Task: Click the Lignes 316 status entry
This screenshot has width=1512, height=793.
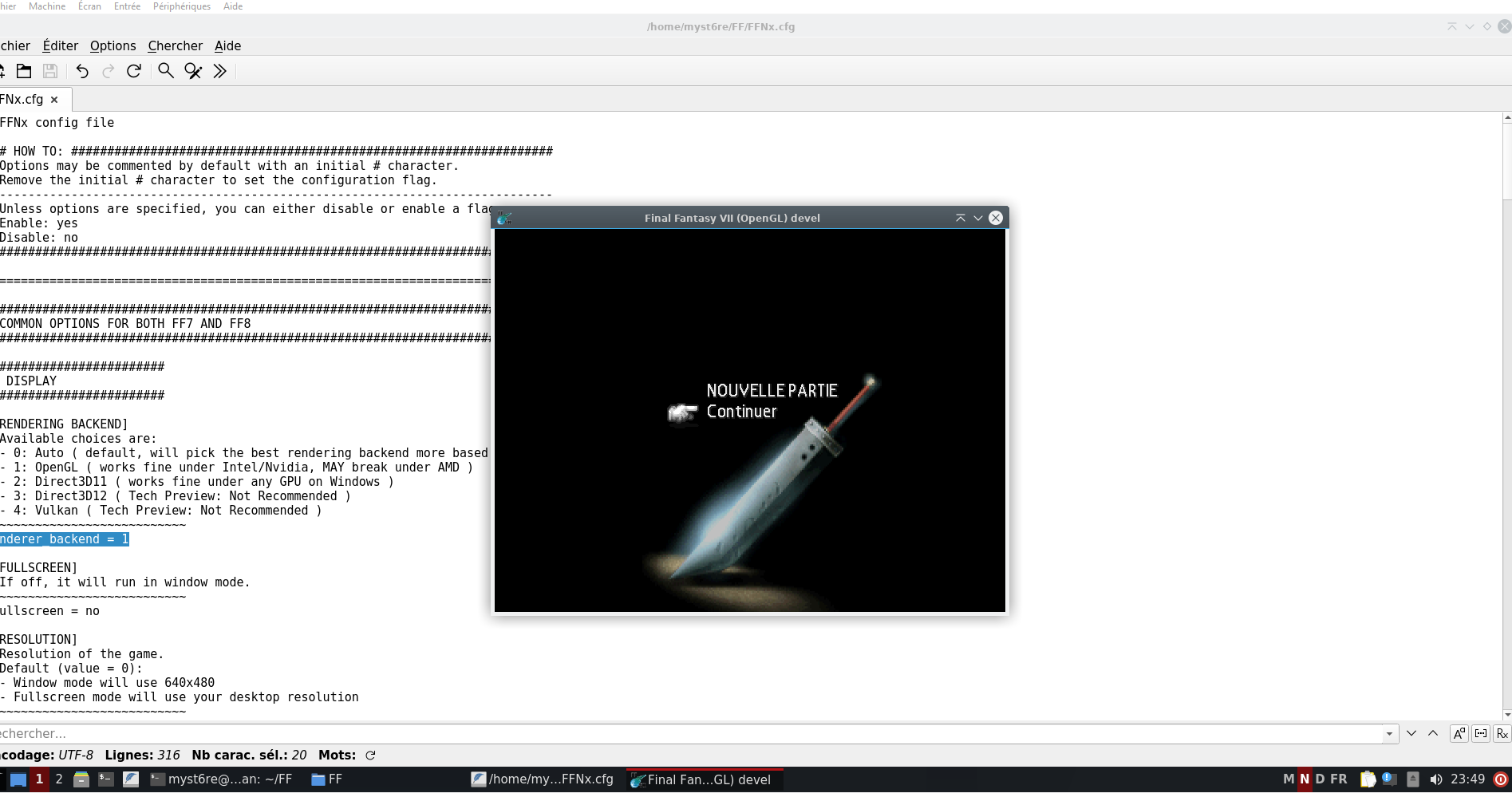Action: (142, 756)
